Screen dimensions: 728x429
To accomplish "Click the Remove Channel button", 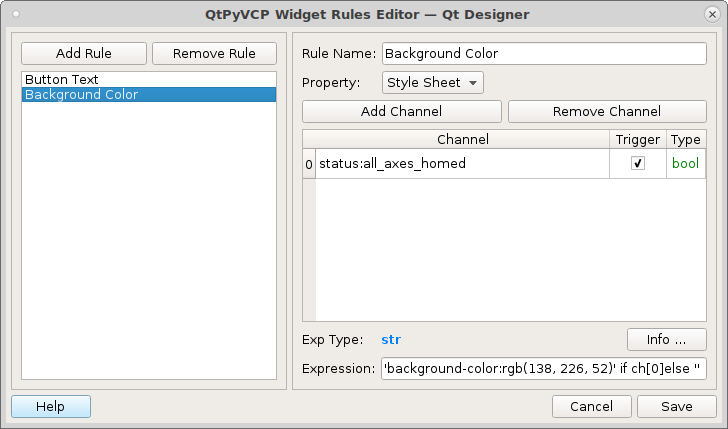I will coord(607,111).
